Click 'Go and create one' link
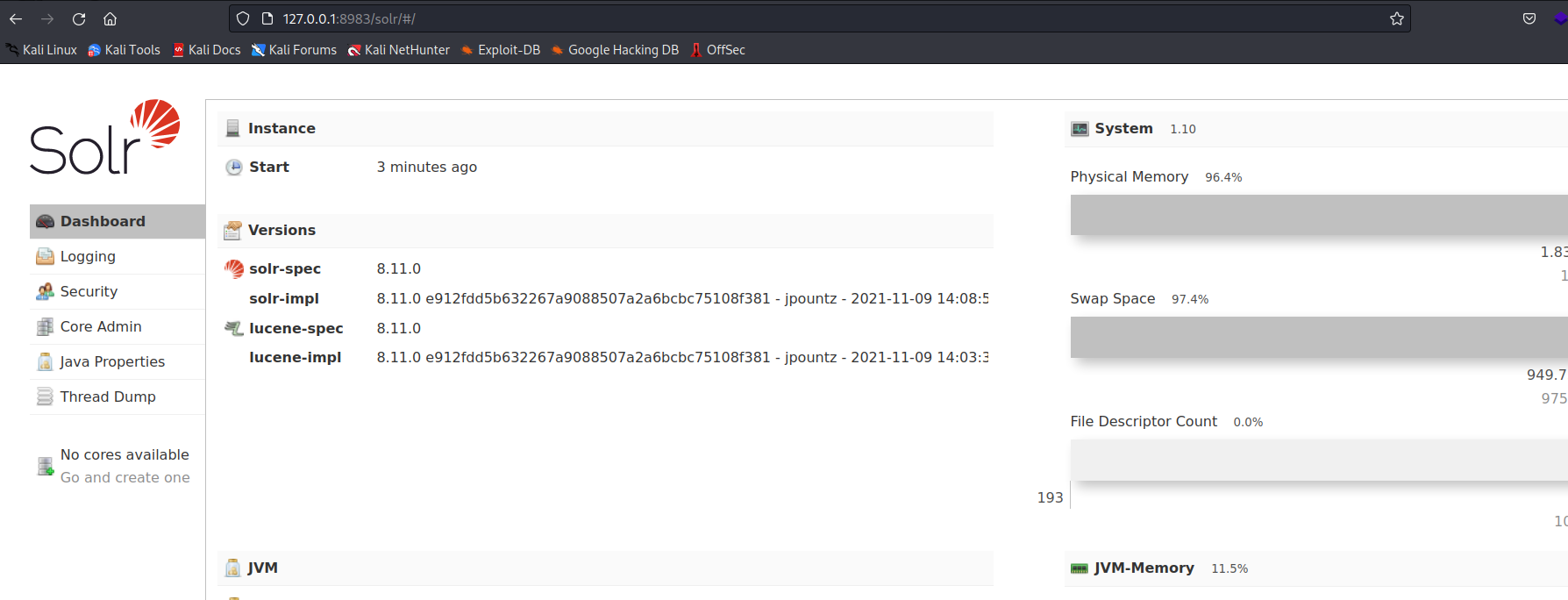Viewport: 1568px width, 600px height. point(125,477)
